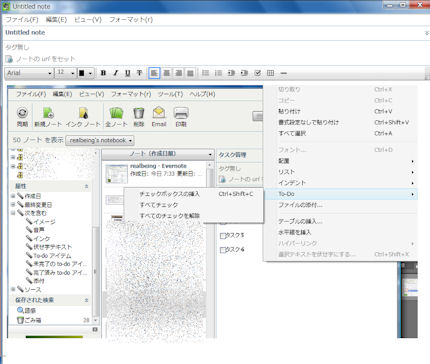Select イメージ item in embedded tree
The height and width of the screenshot is (364, 430).
tap(44, 222)
